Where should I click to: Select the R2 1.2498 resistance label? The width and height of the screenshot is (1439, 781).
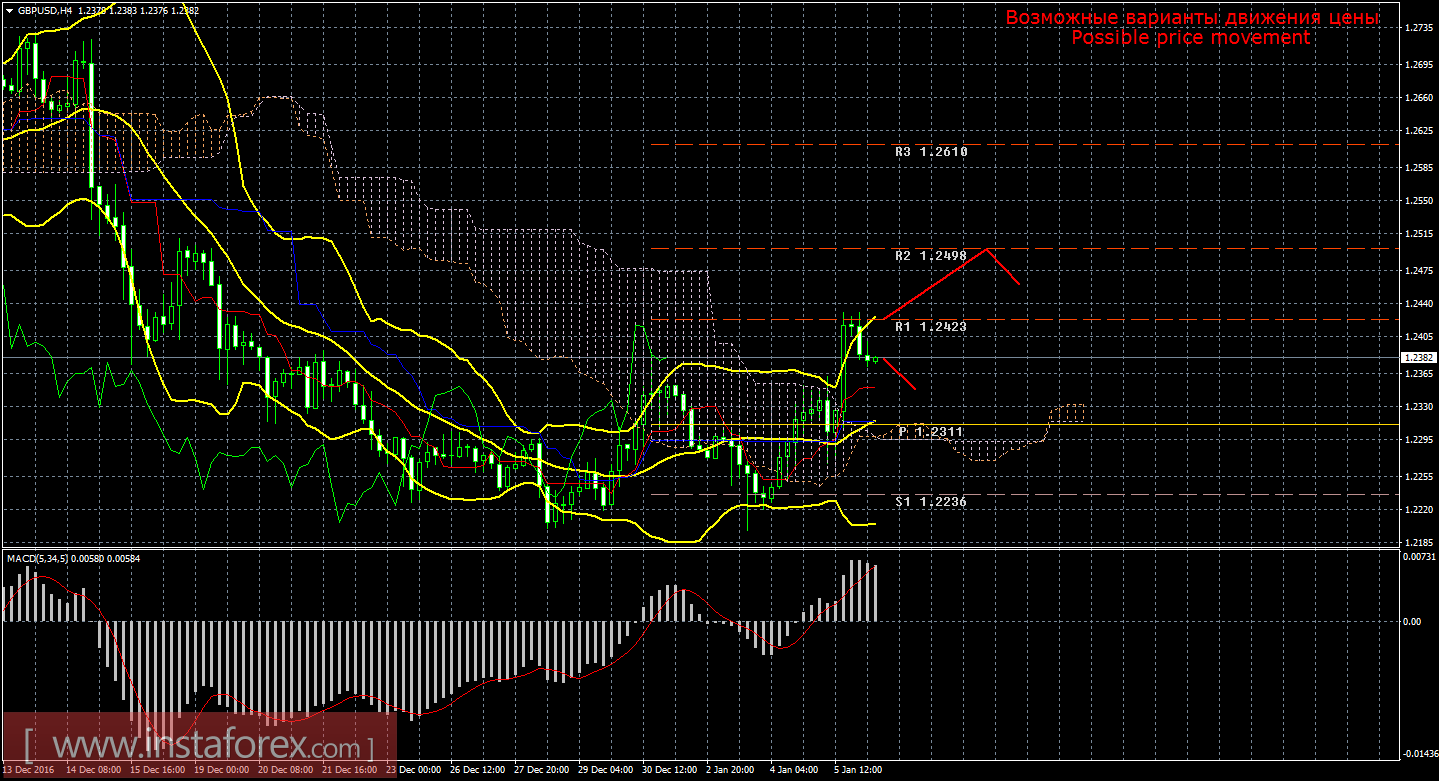point(931,256)
